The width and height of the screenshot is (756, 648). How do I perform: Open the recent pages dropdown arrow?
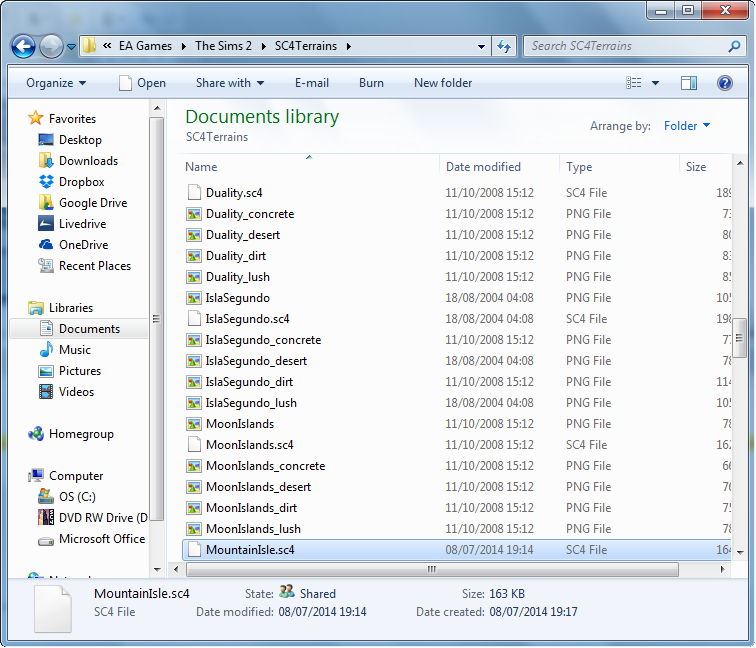tap(71, 47)
